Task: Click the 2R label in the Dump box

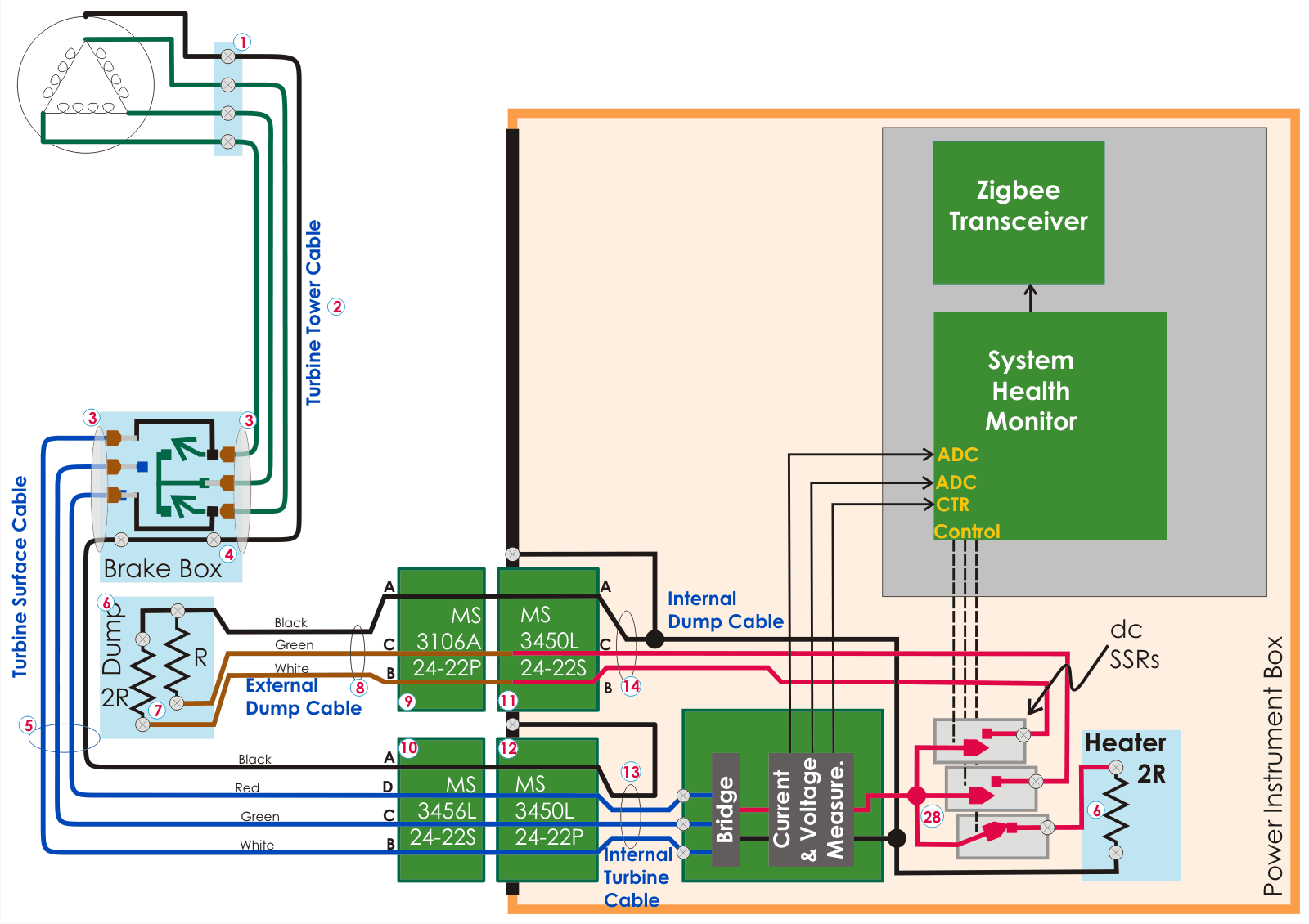Action: 115,697
